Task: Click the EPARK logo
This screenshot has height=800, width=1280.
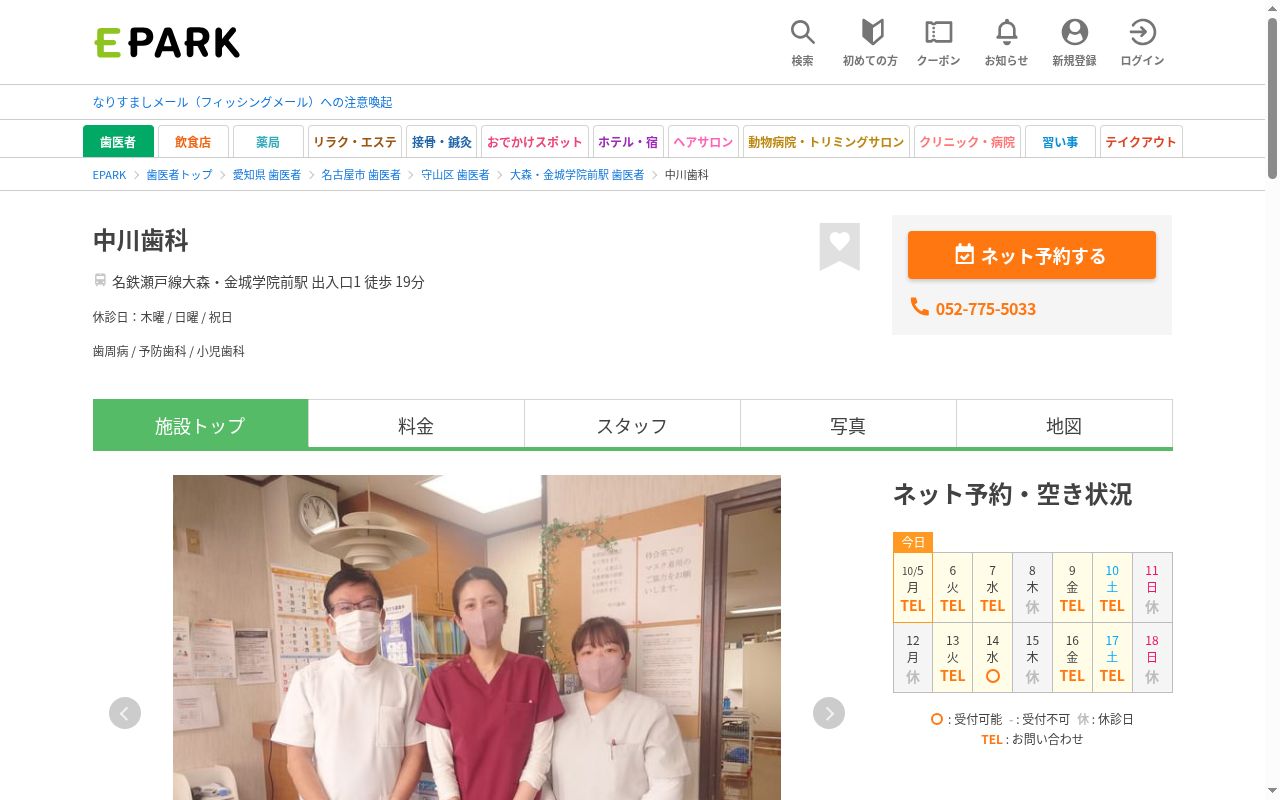Action: [x=167, y=42]
